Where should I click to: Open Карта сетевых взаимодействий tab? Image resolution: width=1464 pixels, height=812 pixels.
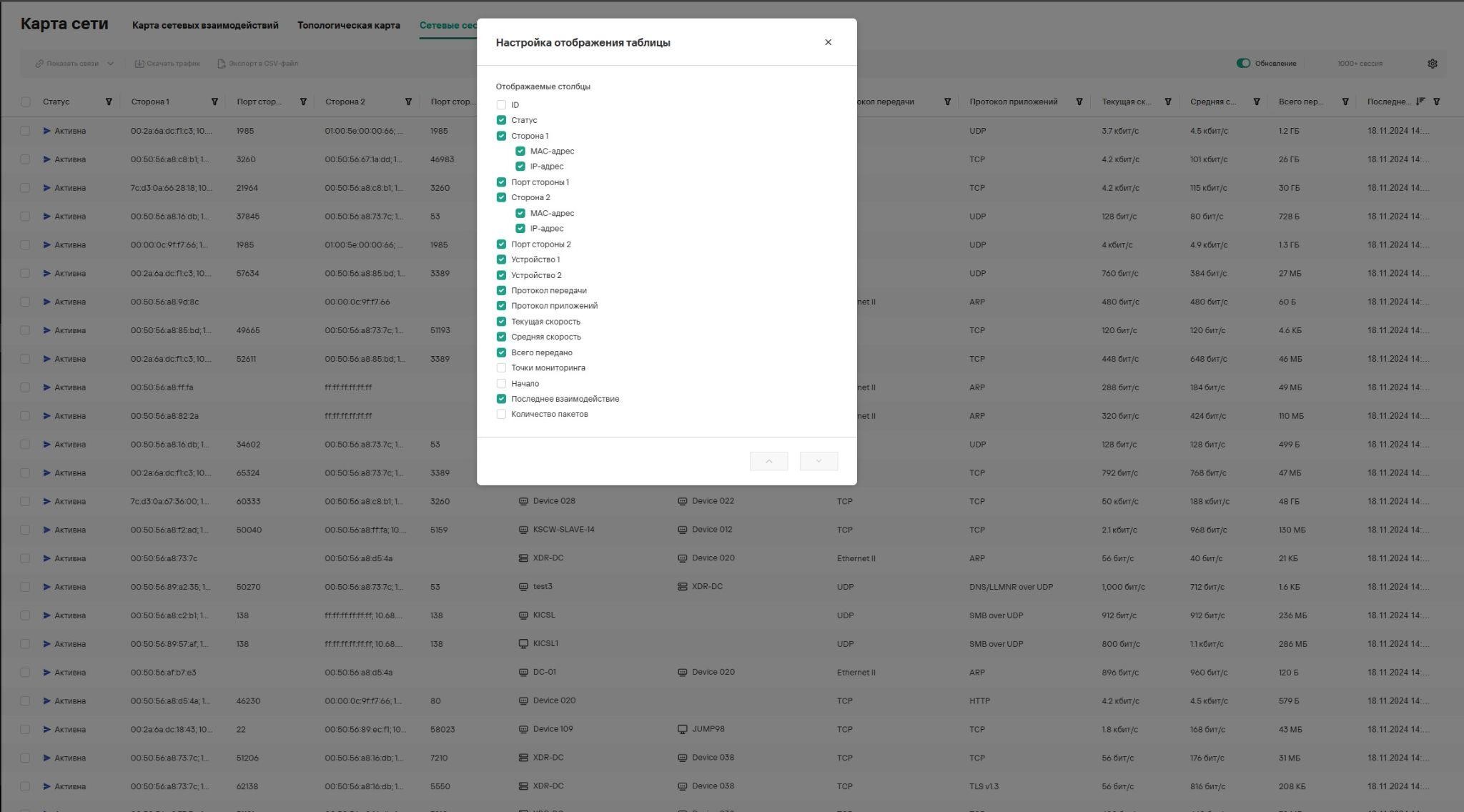tap(205, 26)
